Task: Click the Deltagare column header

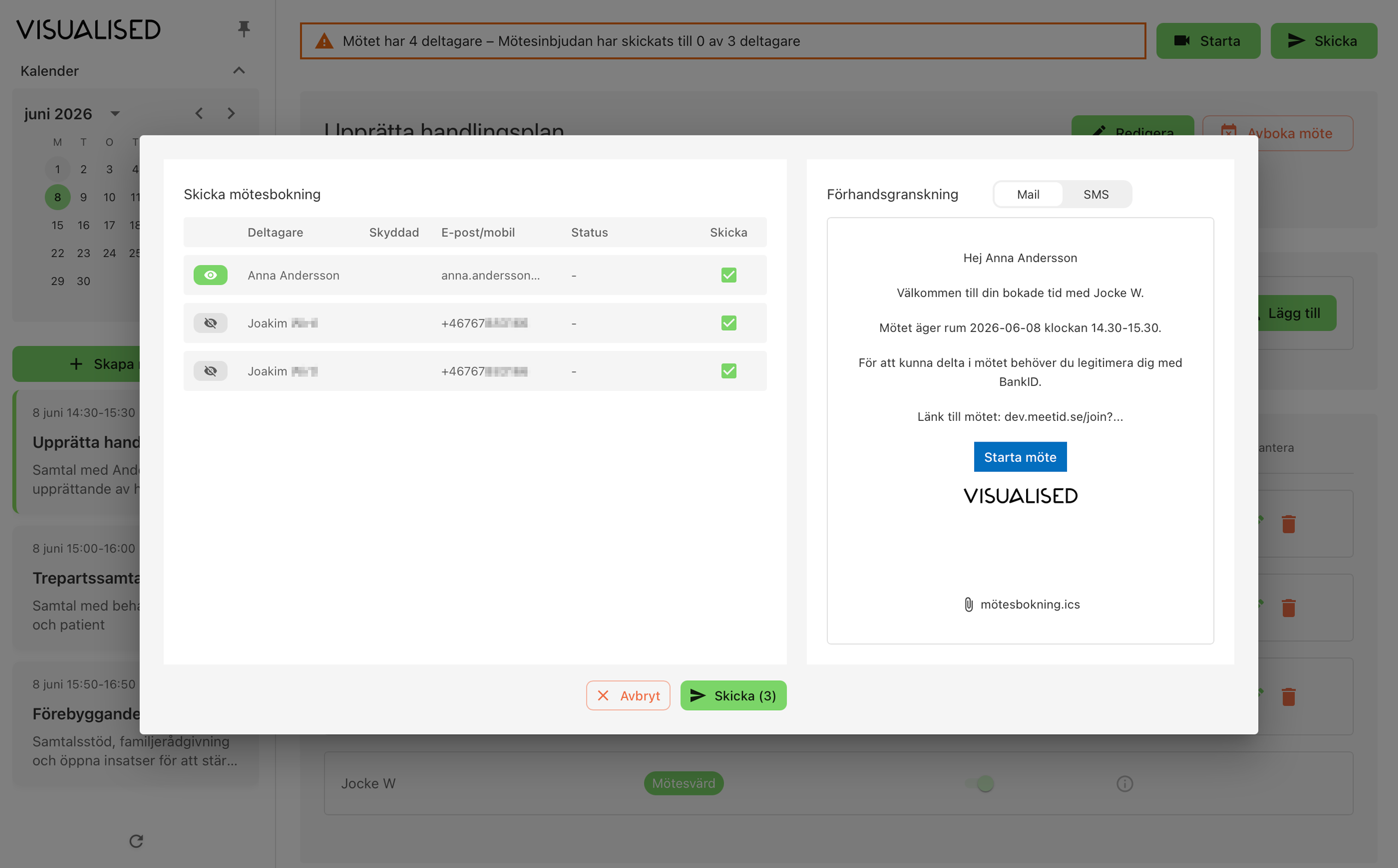Action: click(275, 232)
